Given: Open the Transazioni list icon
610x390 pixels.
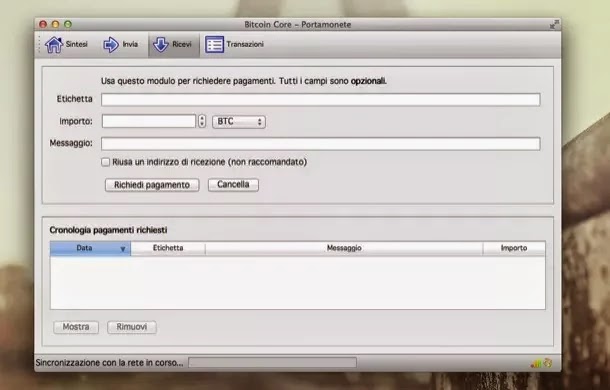Looking at the screenshot, I should tap(214, 45).
